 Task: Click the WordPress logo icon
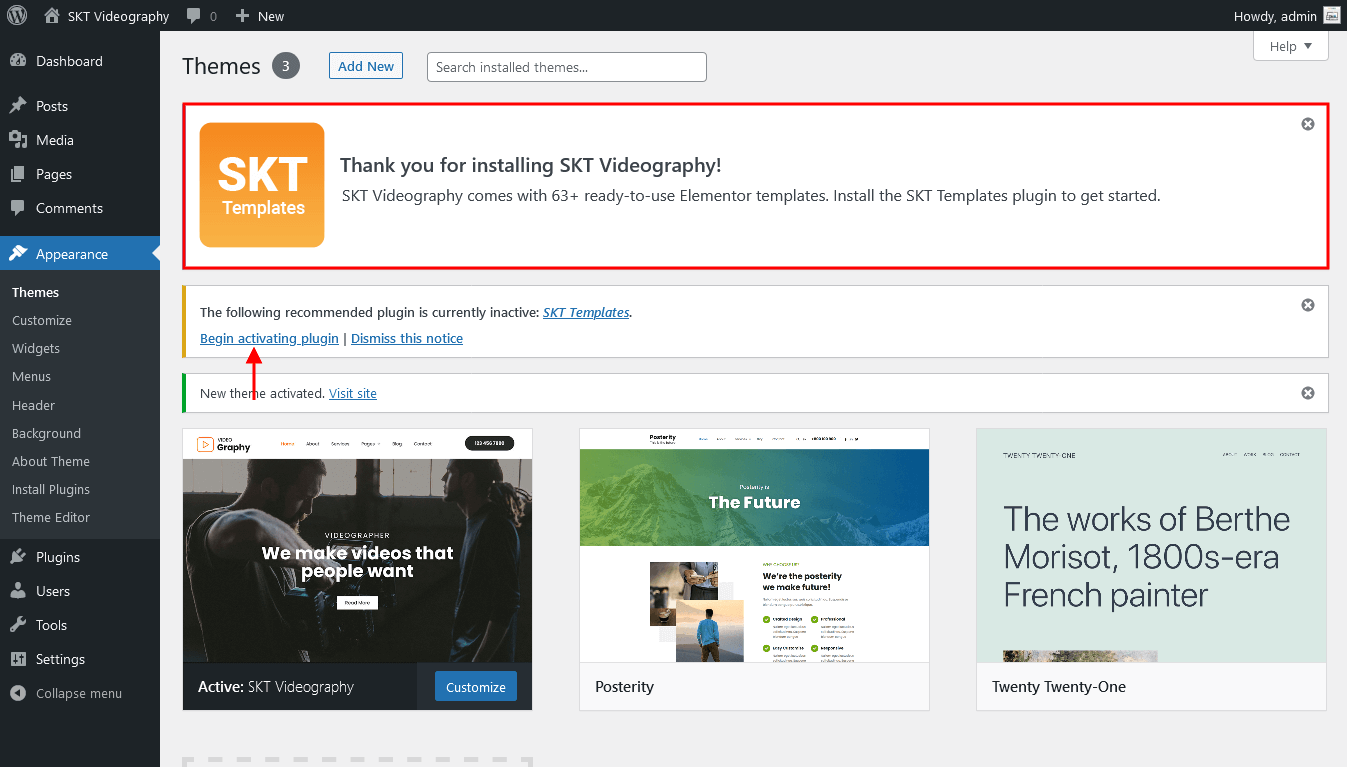[17, 15]
